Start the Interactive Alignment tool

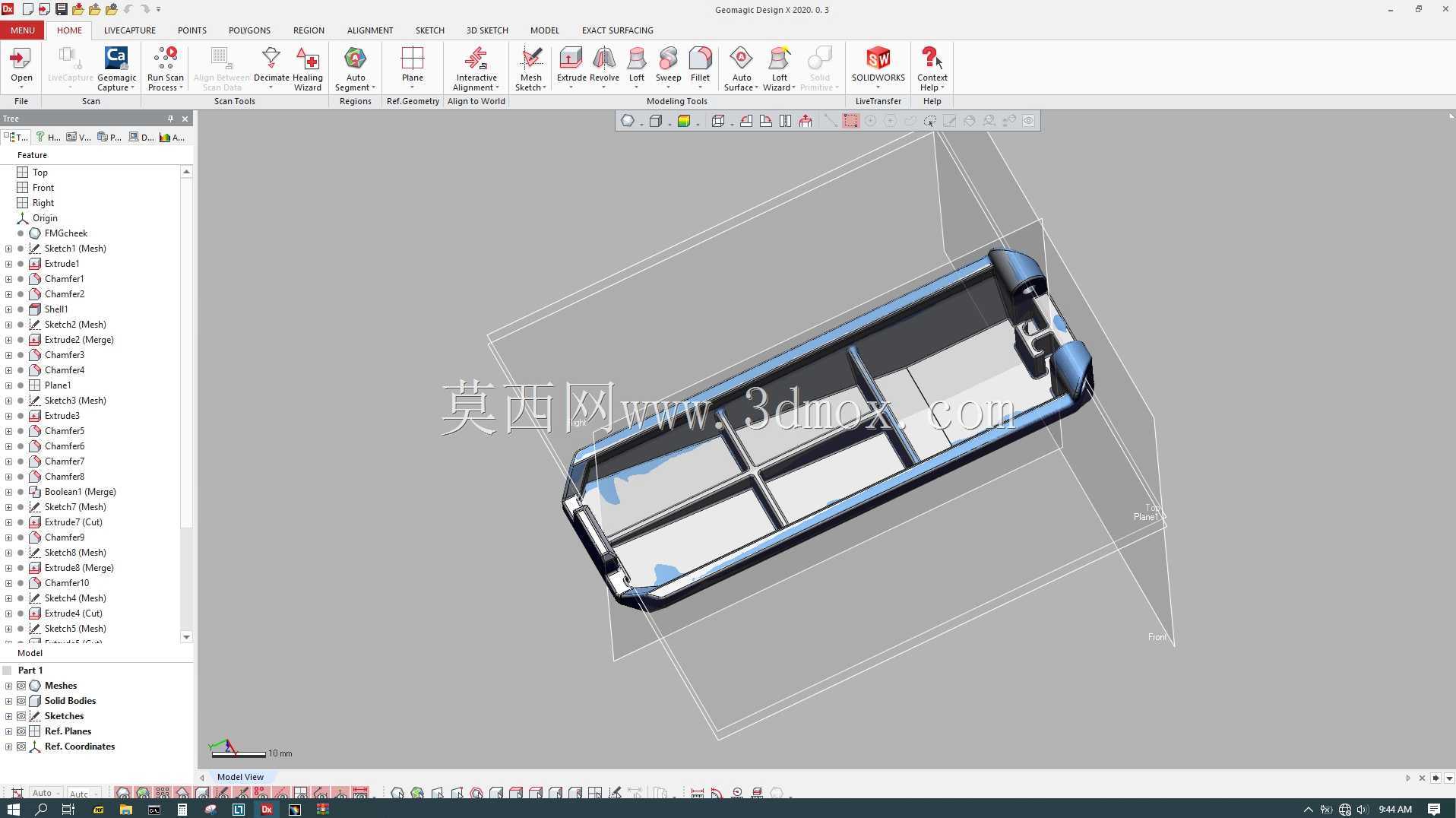pos(476,68)
